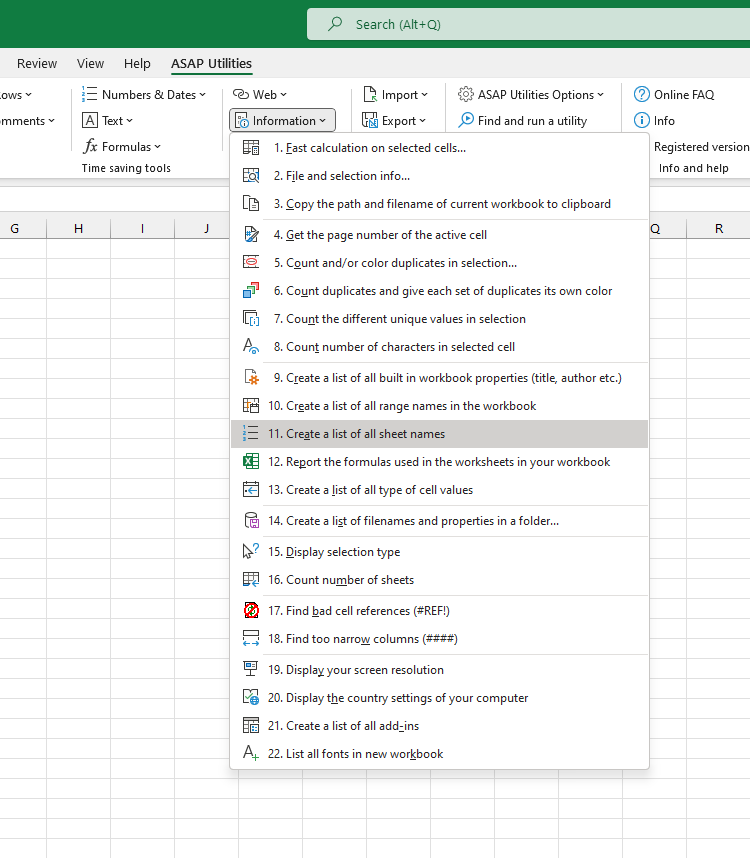The height and width of the screenshot is (858, 750).
Task: Choose Count number of sheets
Action: [439, 579]
